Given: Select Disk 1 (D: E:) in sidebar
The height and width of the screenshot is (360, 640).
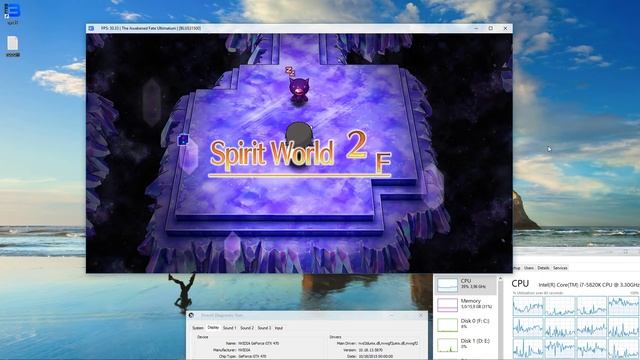Looking at the screenshot, I should point(465,344).
